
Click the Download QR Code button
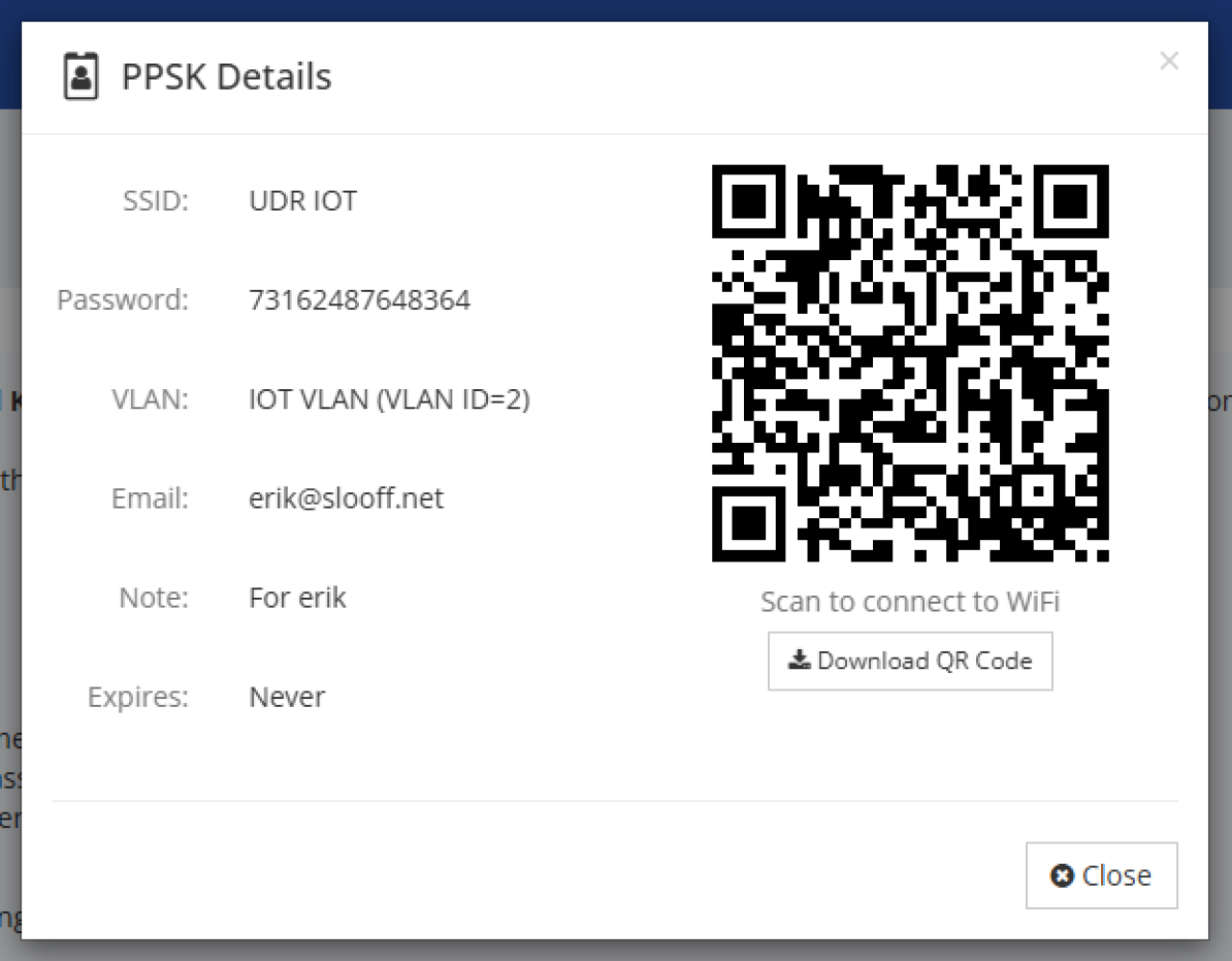[x=910, y=661]
